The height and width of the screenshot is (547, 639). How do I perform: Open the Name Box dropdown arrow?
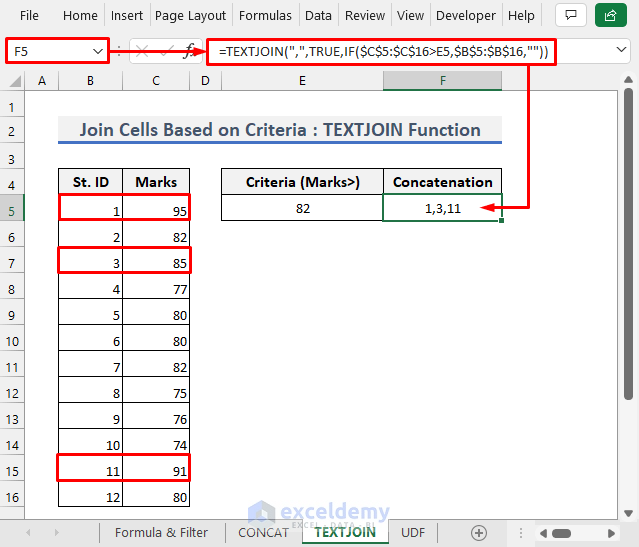[98, 51]
